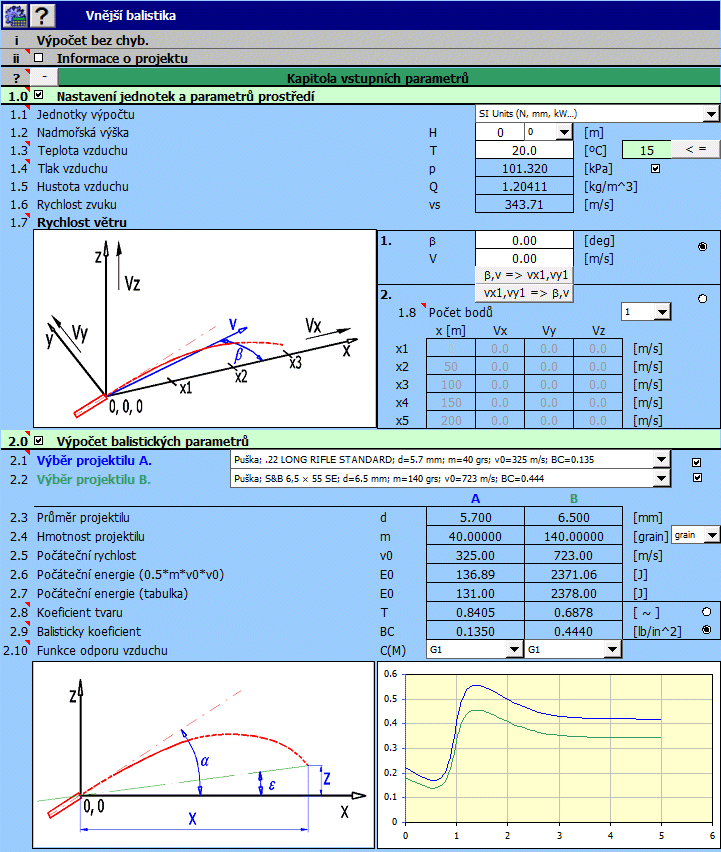Select the 'Koeficient tvaru' radio button
The image size is (721, 852).
(708, 611)
